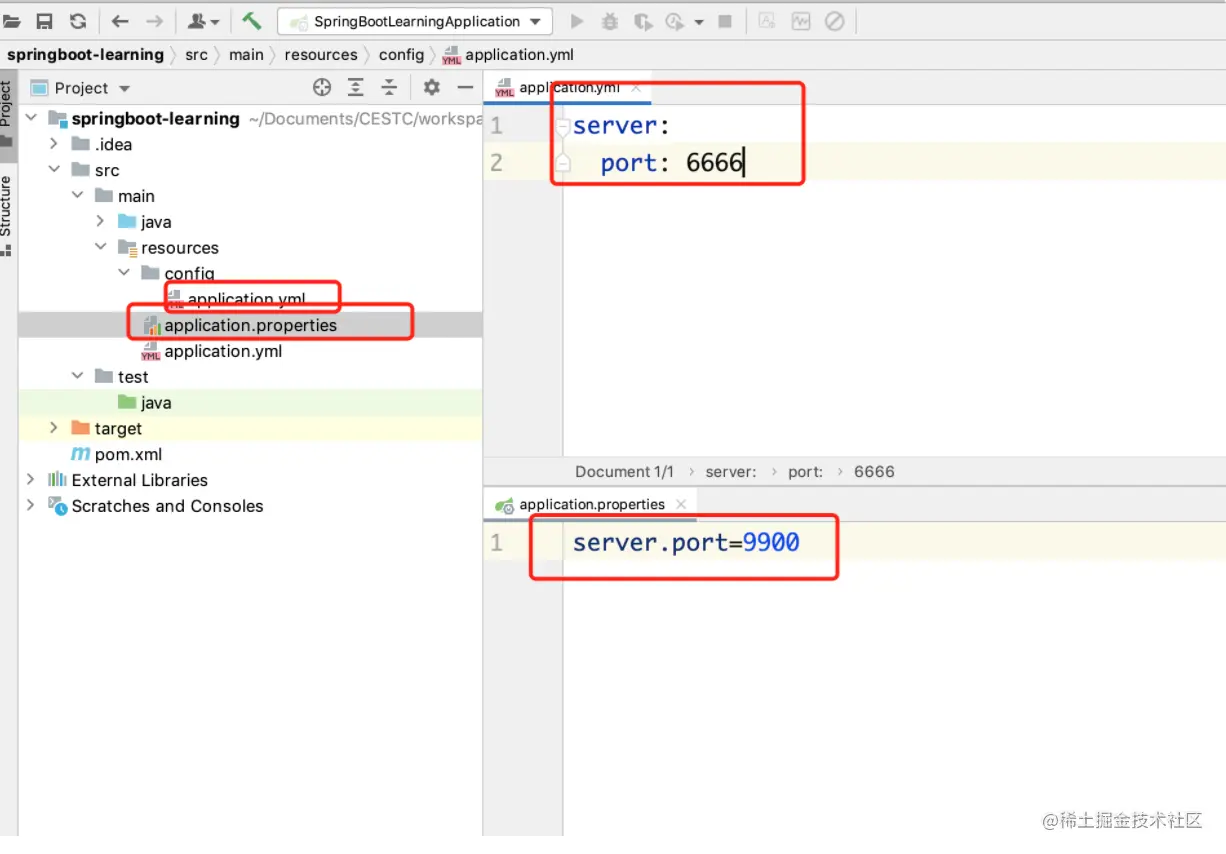
Task: Select the resources folder in project tree
Action: click(179, 248)
